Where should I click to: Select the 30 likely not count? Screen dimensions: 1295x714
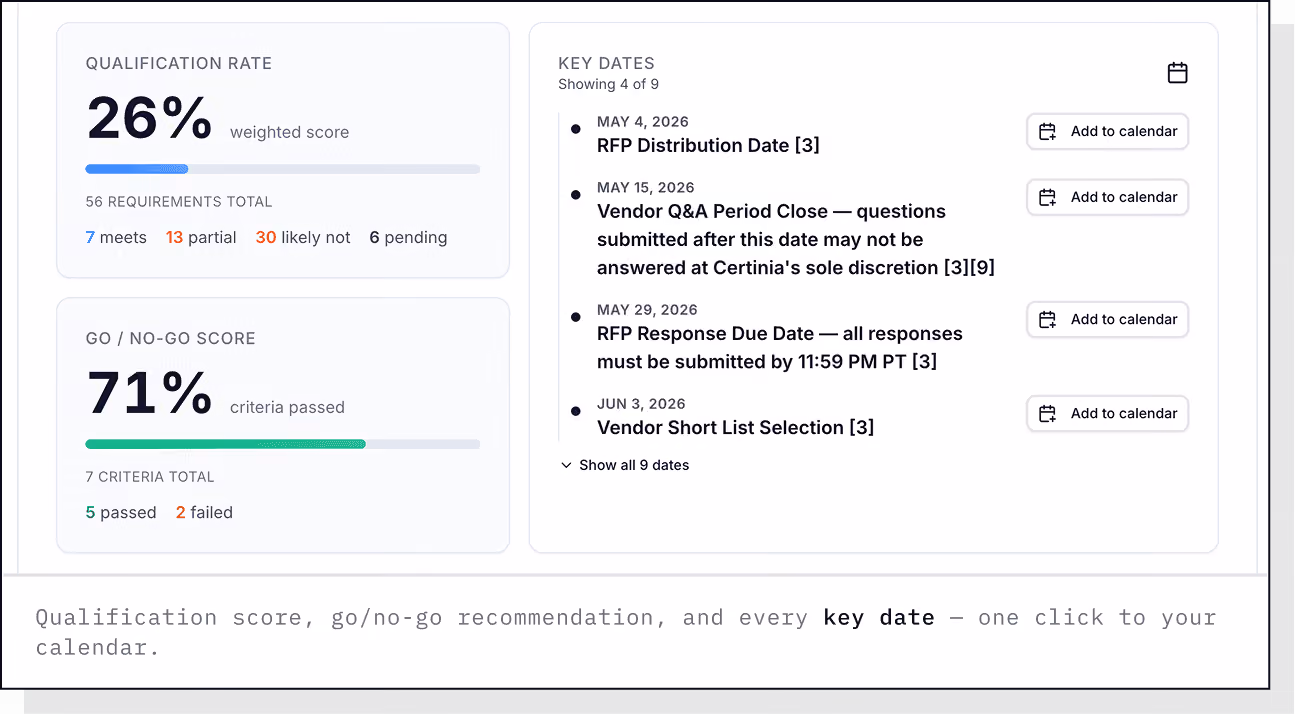click(x=303, y=237)
